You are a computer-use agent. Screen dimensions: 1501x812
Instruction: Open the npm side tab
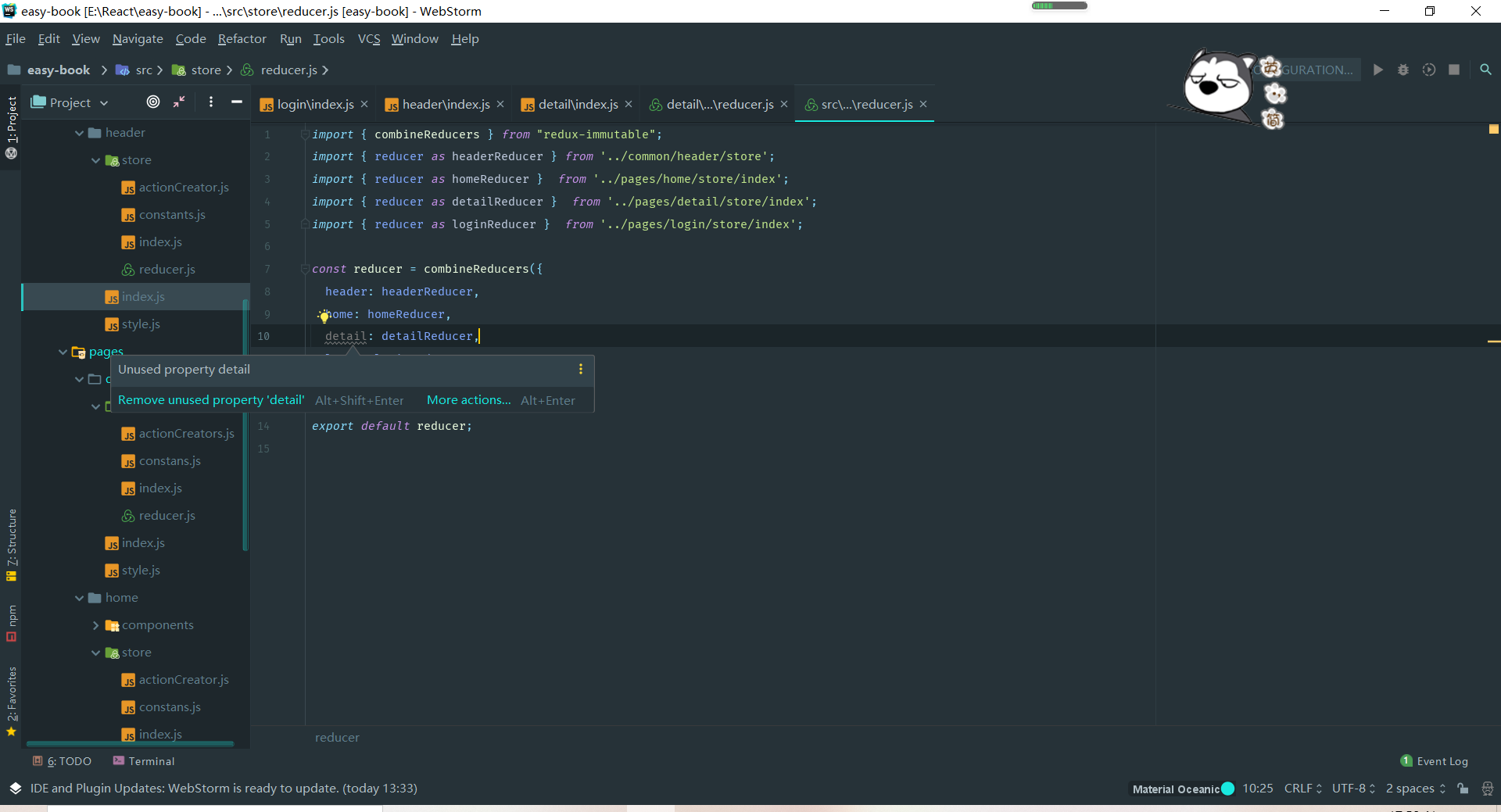click(11, 623)
